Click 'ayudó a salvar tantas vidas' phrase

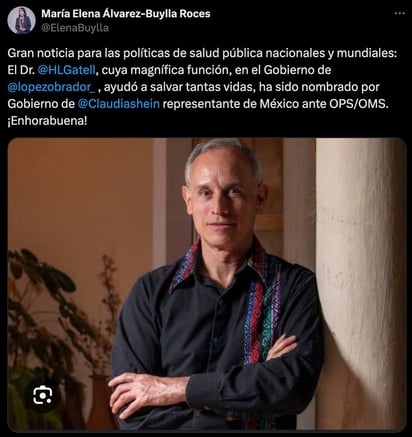coord(180,87)
